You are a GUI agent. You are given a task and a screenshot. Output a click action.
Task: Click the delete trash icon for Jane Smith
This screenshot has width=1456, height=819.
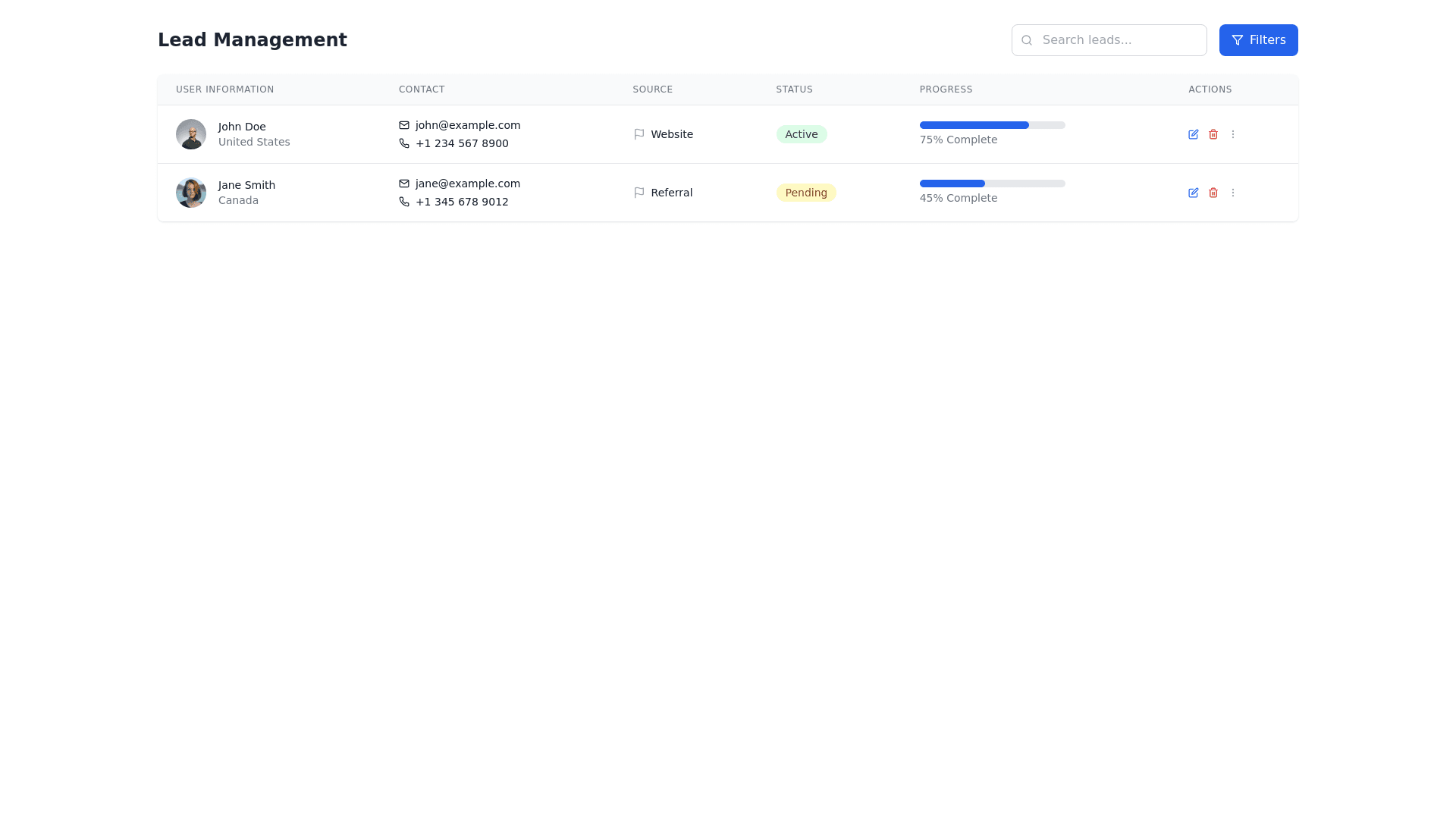pos(1213,193)
